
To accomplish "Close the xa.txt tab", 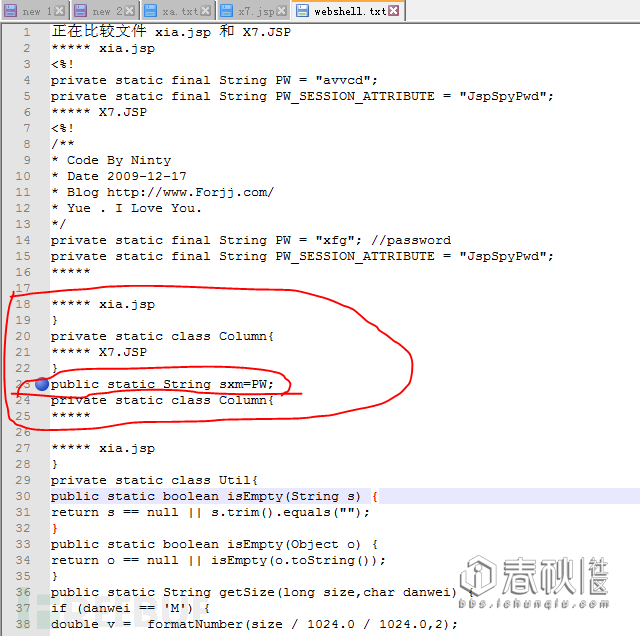I will click(x=206, y=11).
